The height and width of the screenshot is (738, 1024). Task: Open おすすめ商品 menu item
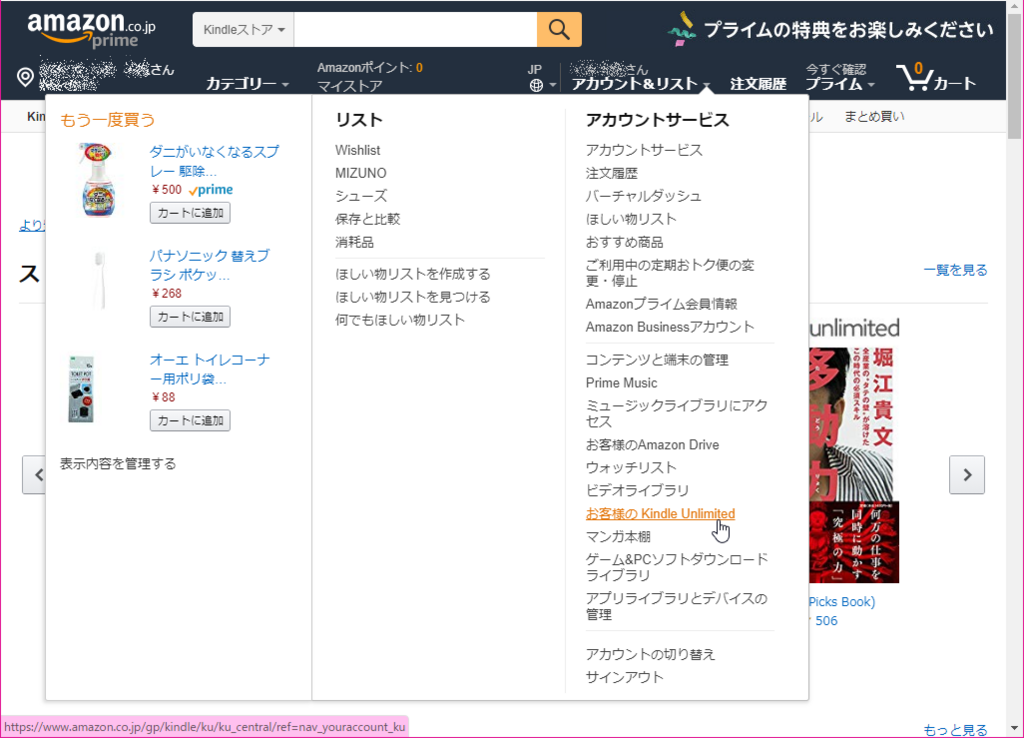(x=624, y=242)
